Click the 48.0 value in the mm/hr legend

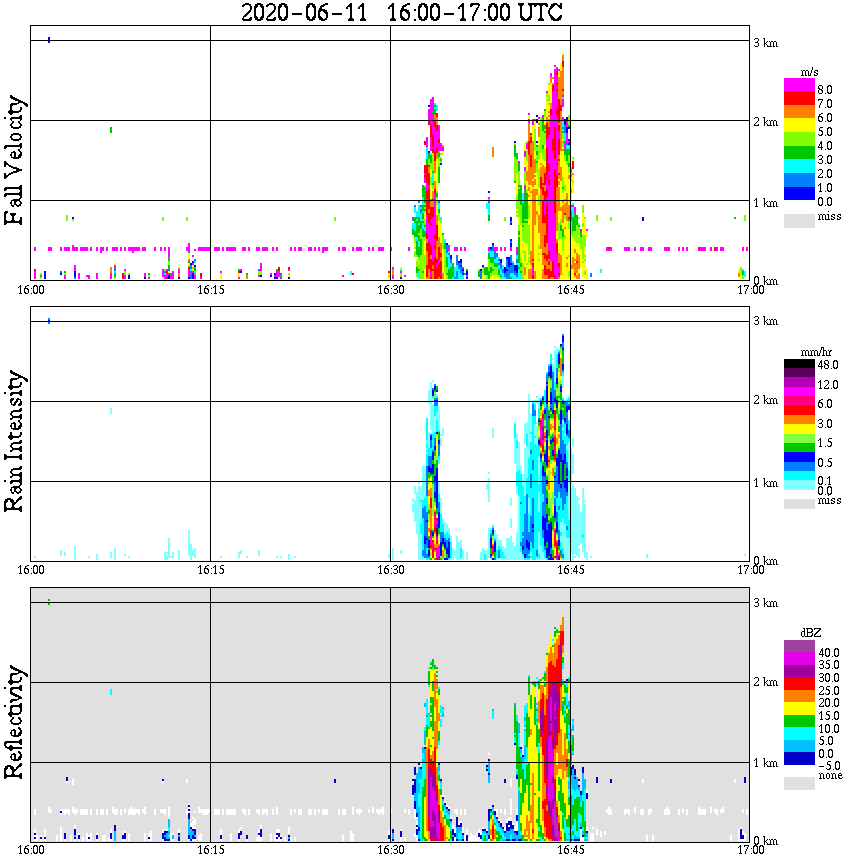pyautogui.click(x=828, y=365)
